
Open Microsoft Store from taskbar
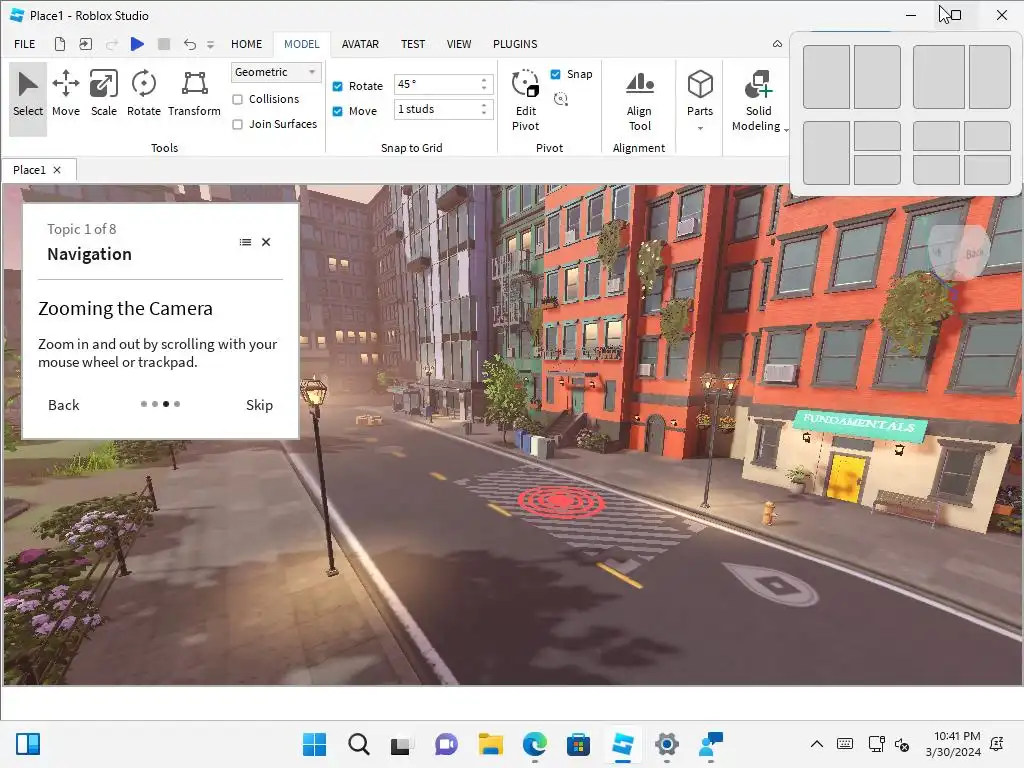click(579, 744)
